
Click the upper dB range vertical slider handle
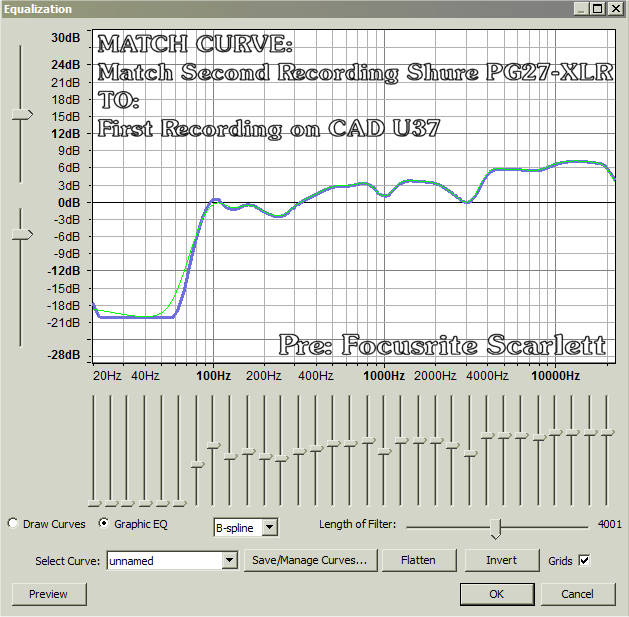coord(22,115)
